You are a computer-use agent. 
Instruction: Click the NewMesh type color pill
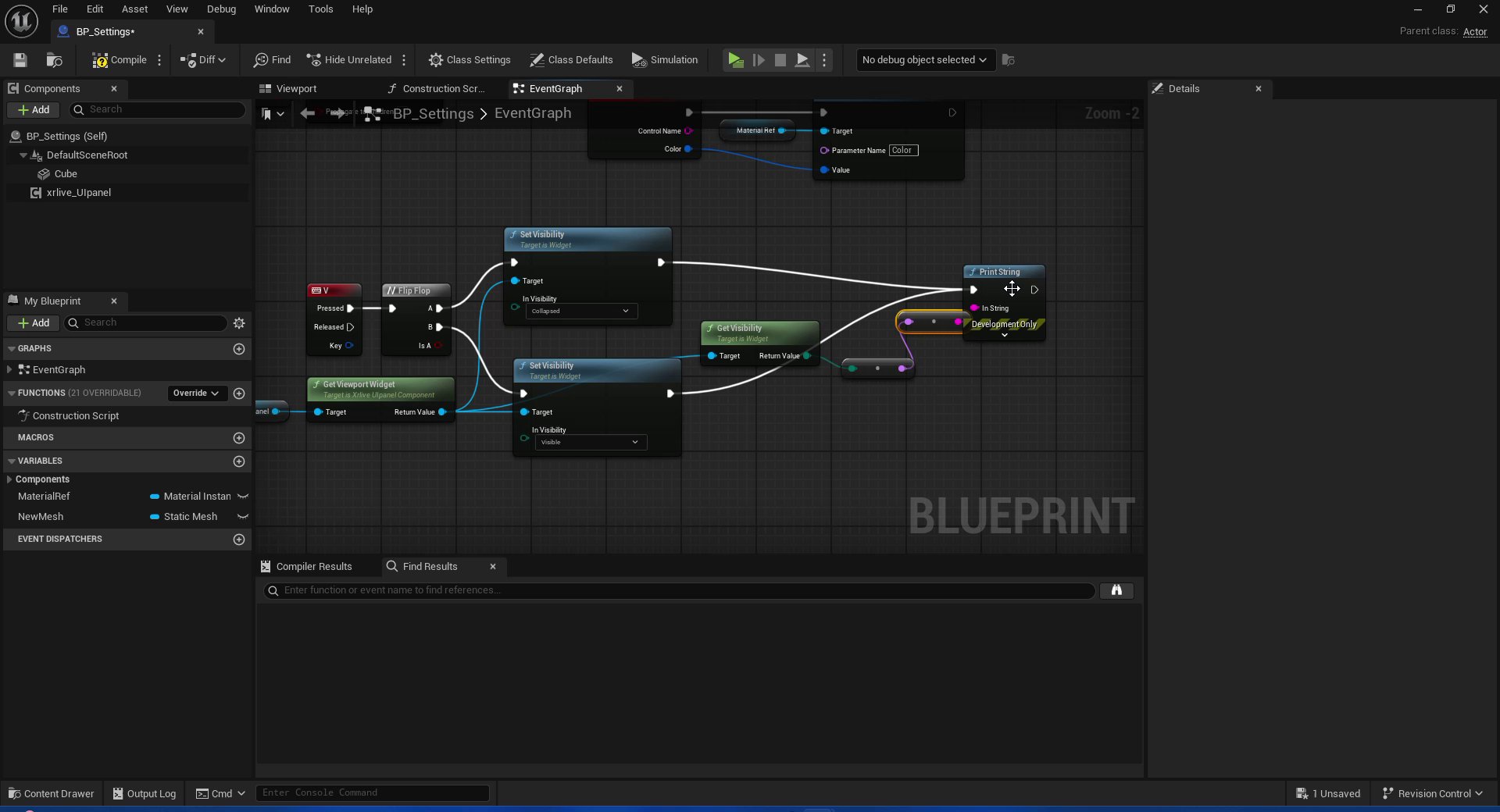coord(155,517)
